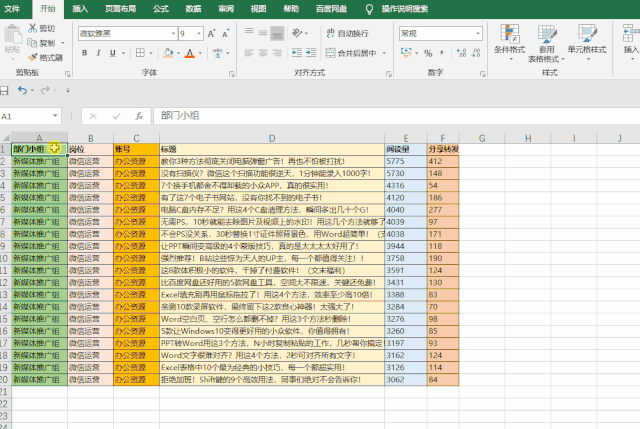Viewport: 640px width, 429px height.
Task: Click the Increase Indent icon
Action: click(x=311, y=53)
